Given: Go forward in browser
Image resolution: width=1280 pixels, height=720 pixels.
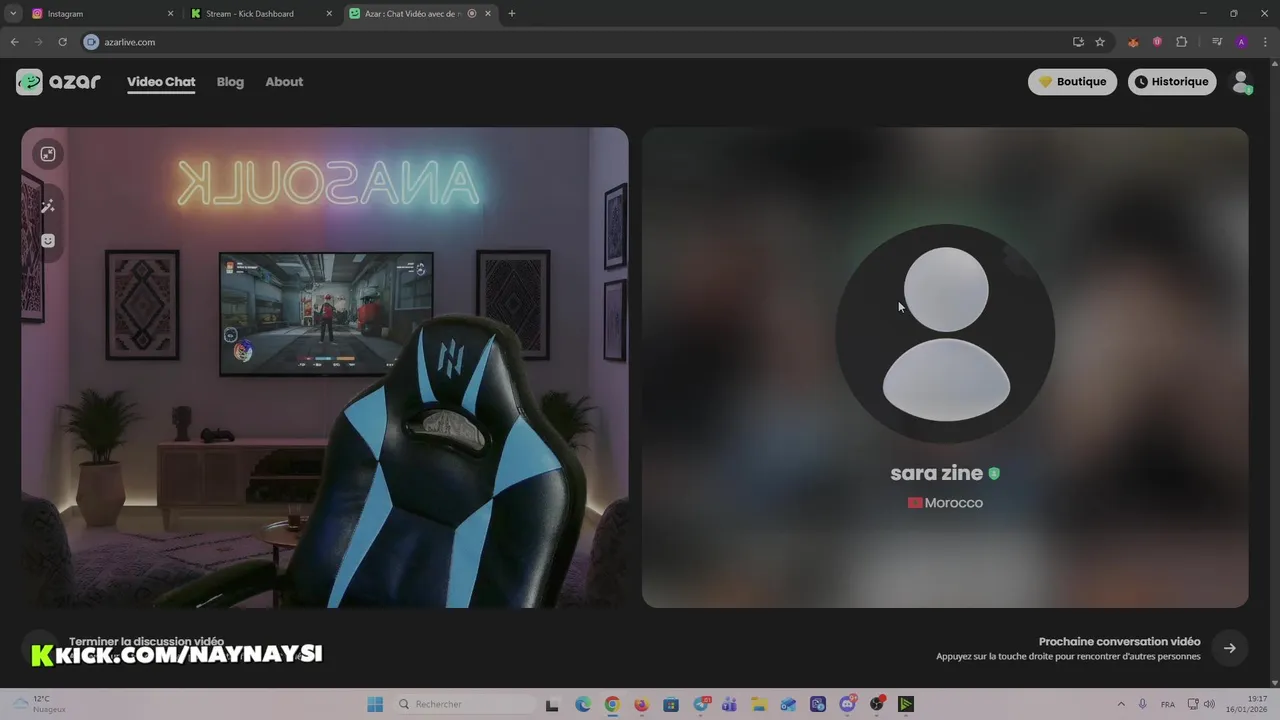Looking at the screenshot, I should coord(38,42).
